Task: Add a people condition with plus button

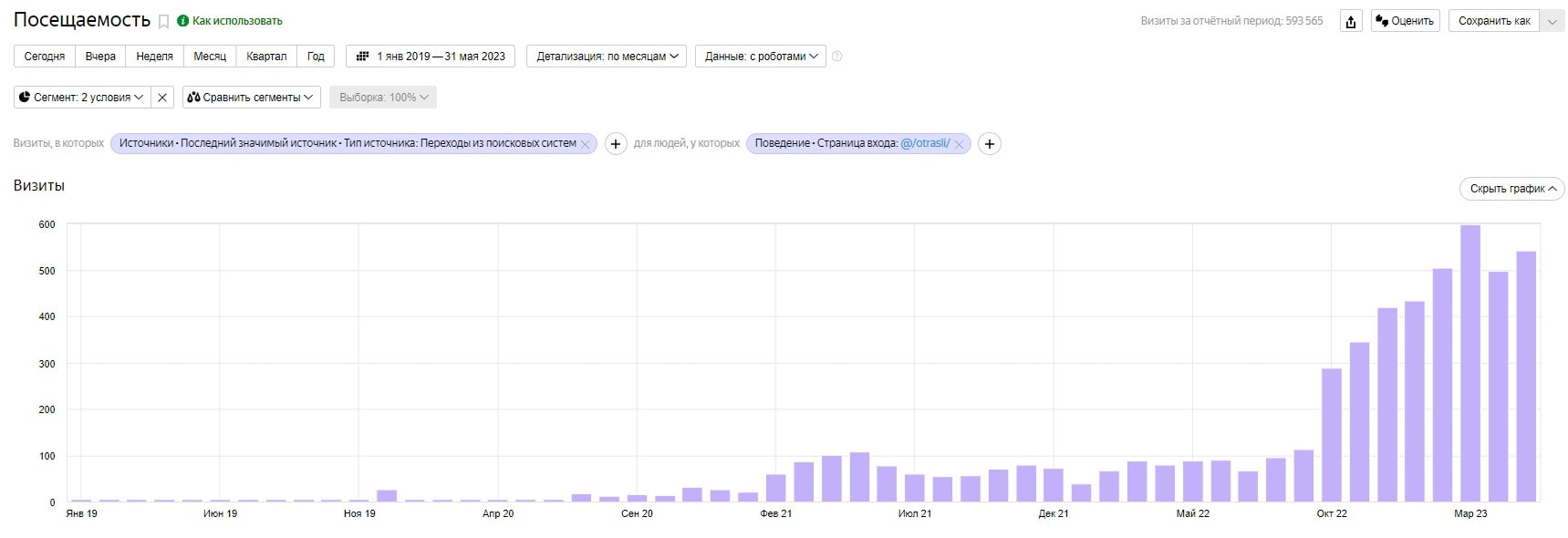Action: point(989,144)
